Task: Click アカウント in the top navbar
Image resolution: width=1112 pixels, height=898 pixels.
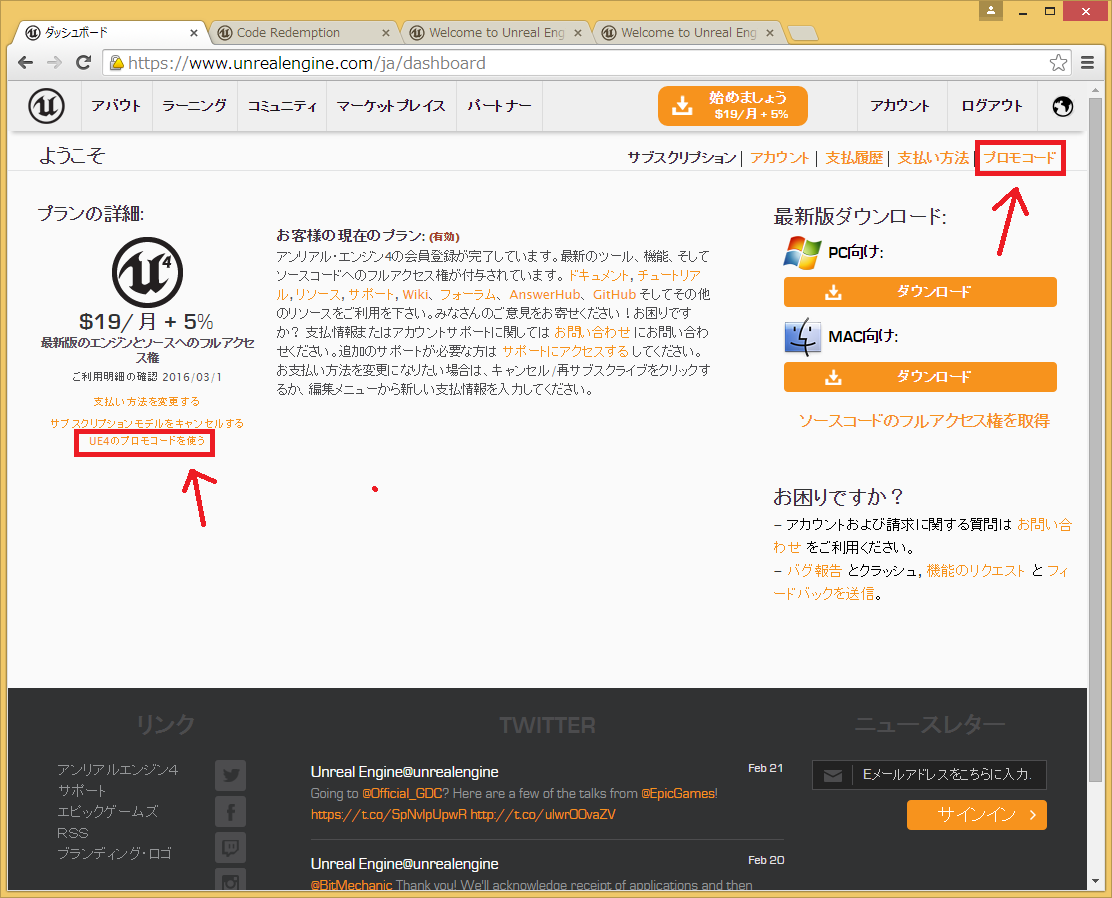Action: coord(900,106)
